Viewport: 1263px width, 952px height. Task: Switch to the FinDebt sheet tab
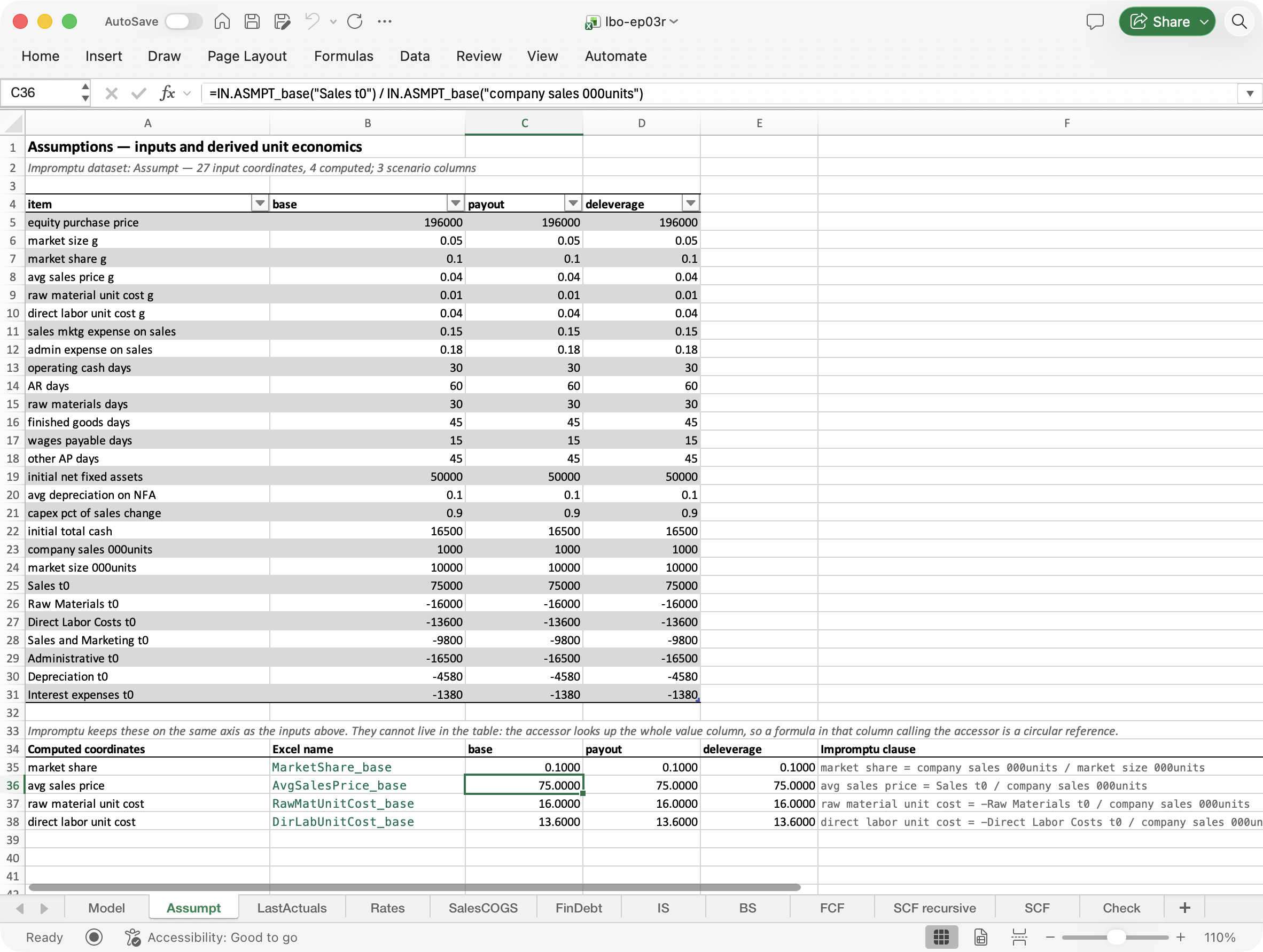(579, 908)
